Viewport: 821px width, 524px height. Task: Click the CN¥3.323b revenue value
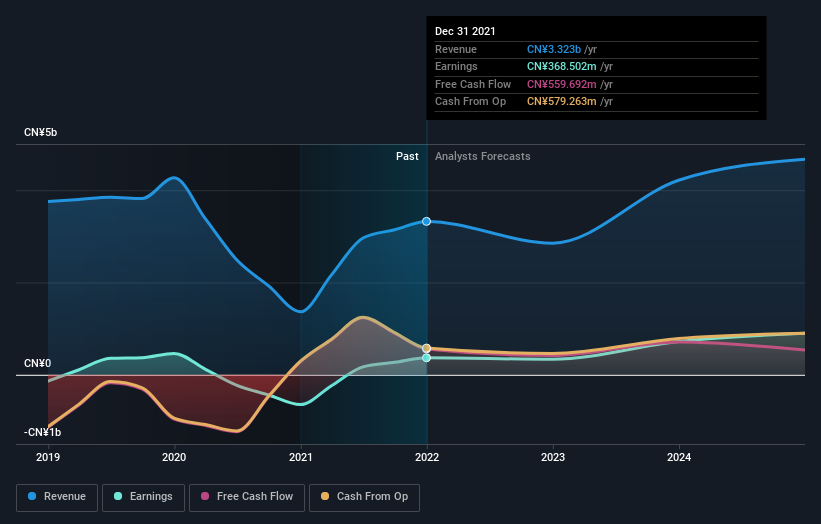tap(553, 49)
